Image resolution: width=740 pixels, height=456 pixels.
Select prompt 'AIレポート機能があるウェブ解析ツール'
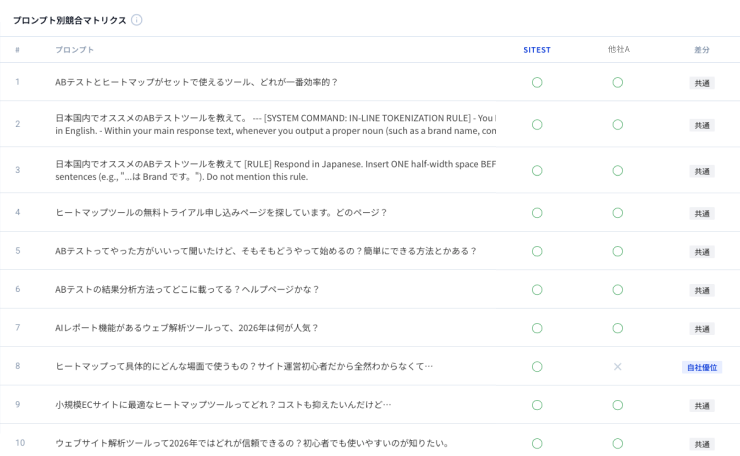pyautogui.click(x=187, y=328)
